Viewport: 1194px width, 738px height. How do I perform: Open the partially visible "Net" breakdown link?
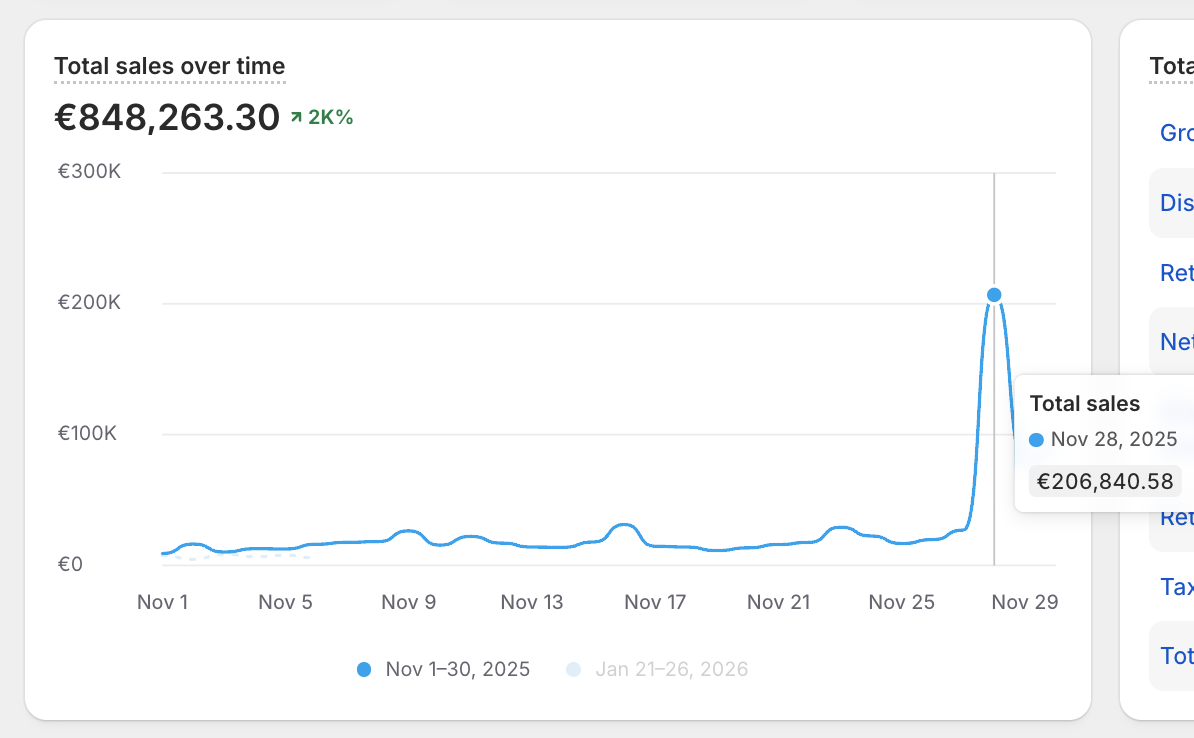coord(1176,342)
